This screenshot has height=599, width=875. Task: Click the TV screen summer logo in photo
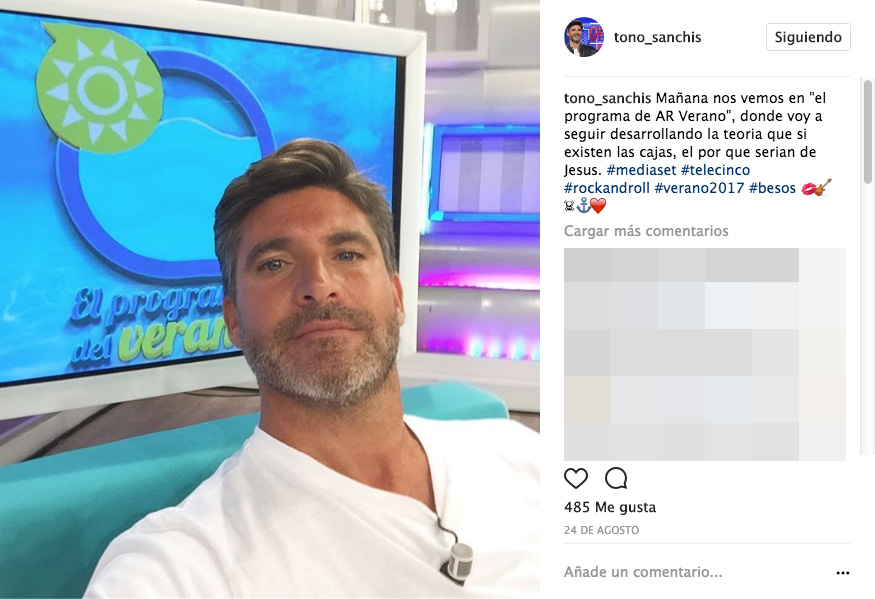(x=99, y=88)
